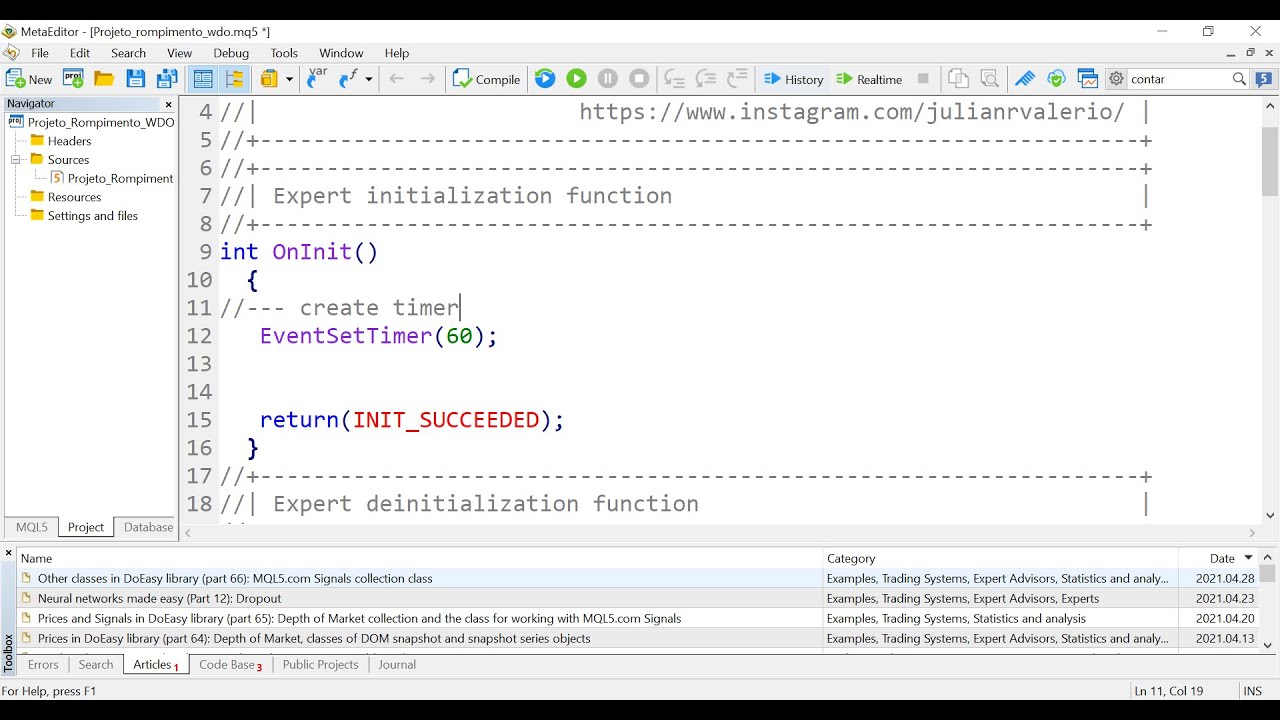Start debugging on real data, green play

(x=577, y=79)
